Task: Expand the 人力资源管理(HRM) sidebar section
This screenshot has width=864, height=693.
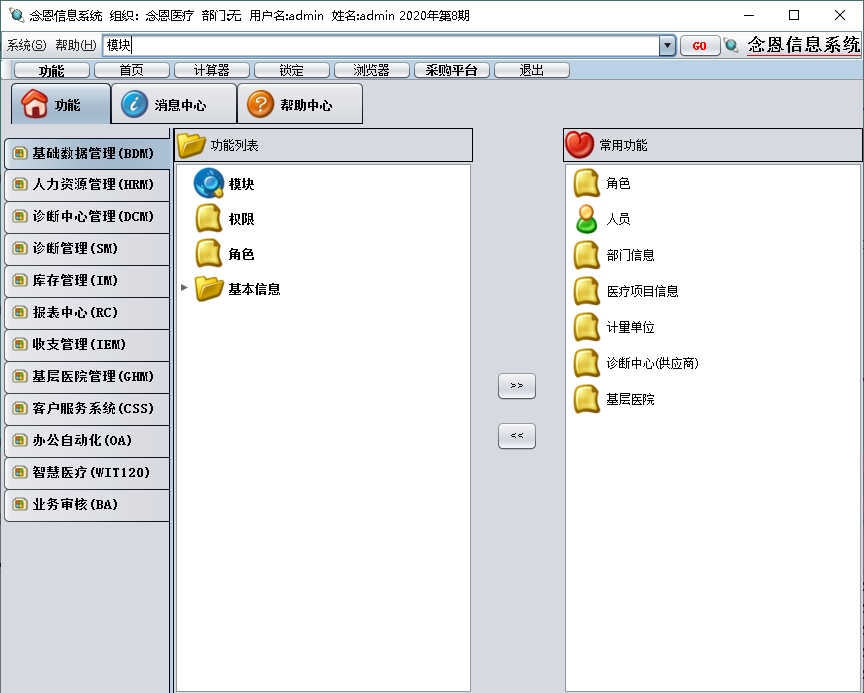Action: coord(87,184)
